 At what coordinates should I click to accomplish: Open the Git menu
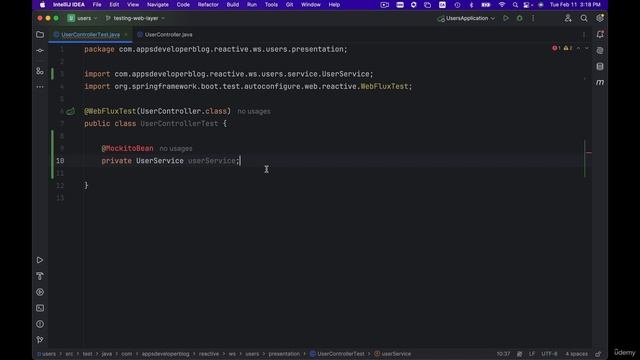[289, 5]
